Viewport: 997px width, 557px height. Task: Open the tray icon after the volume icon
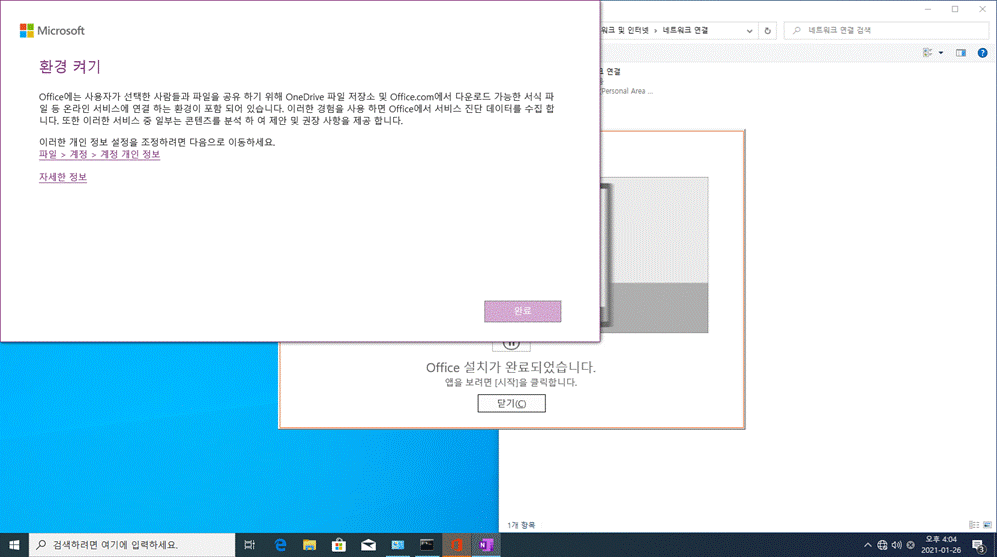[x=911, y=545]
